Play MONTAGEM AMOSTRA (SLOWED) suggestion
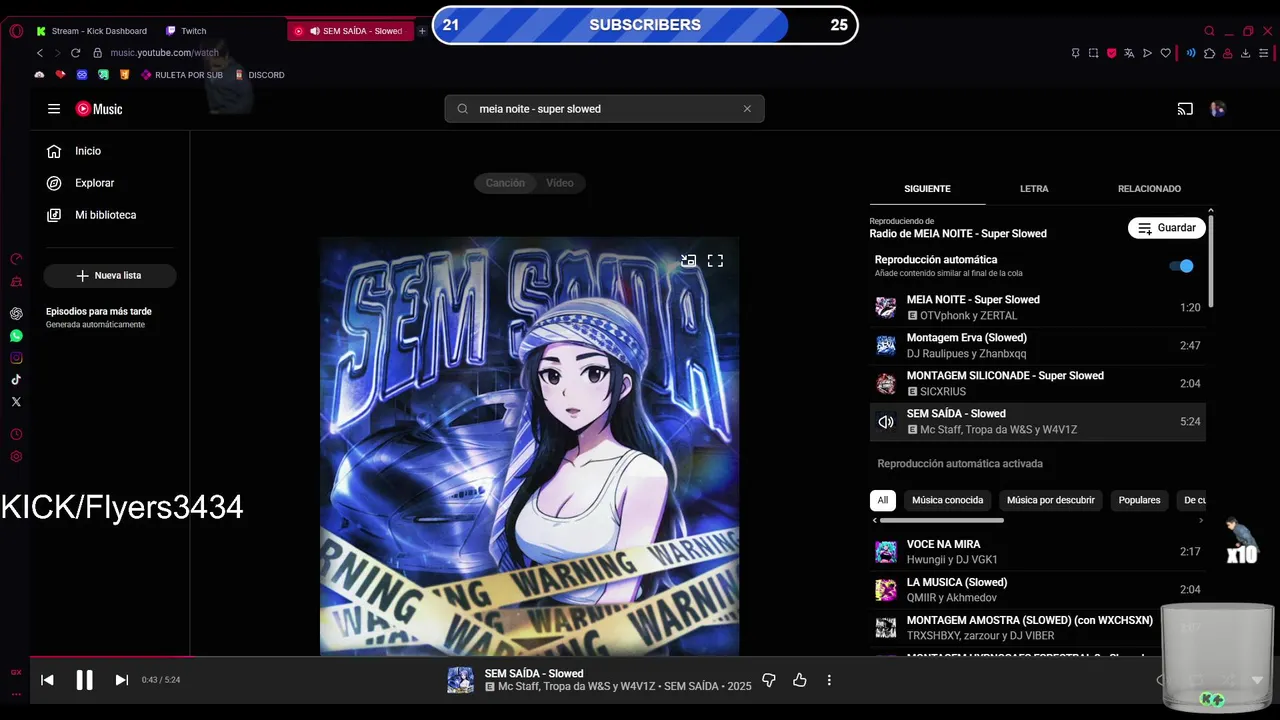The width and height of the screenshot is (1280, 720). pyautogui.click(x=1037, y=627)
